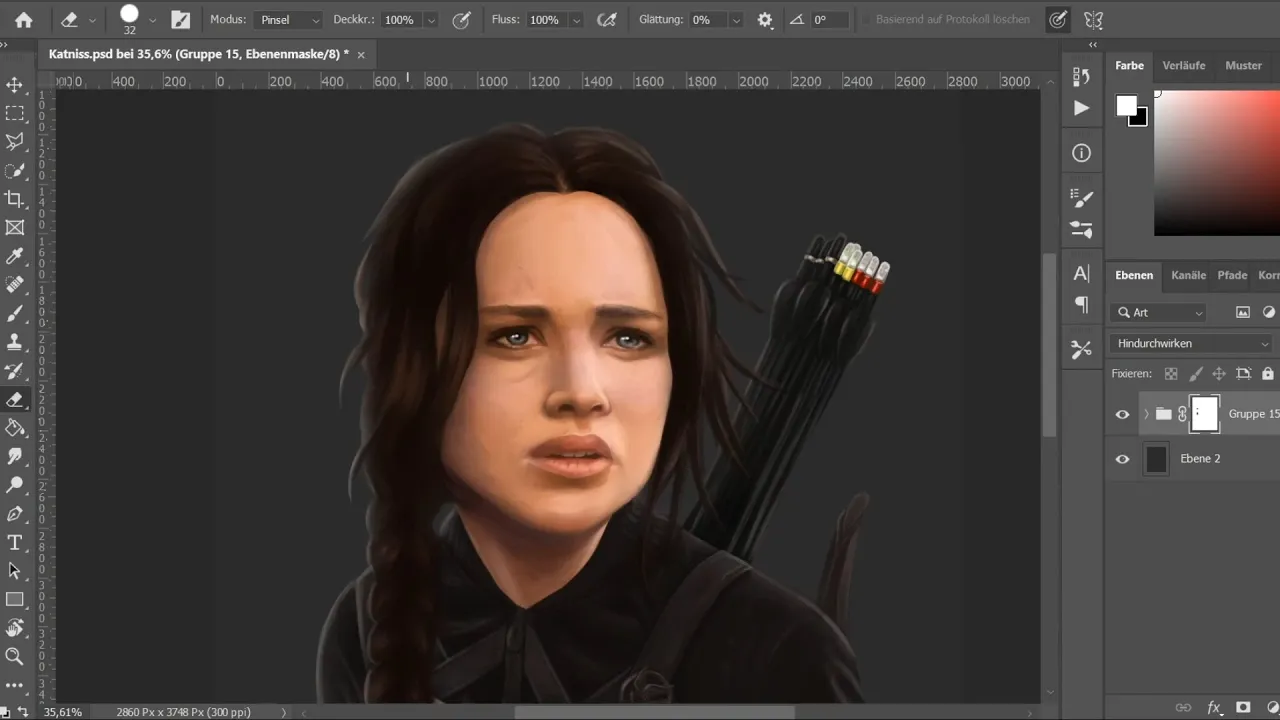Close the Katniss.psd document tab

point(361,55)
